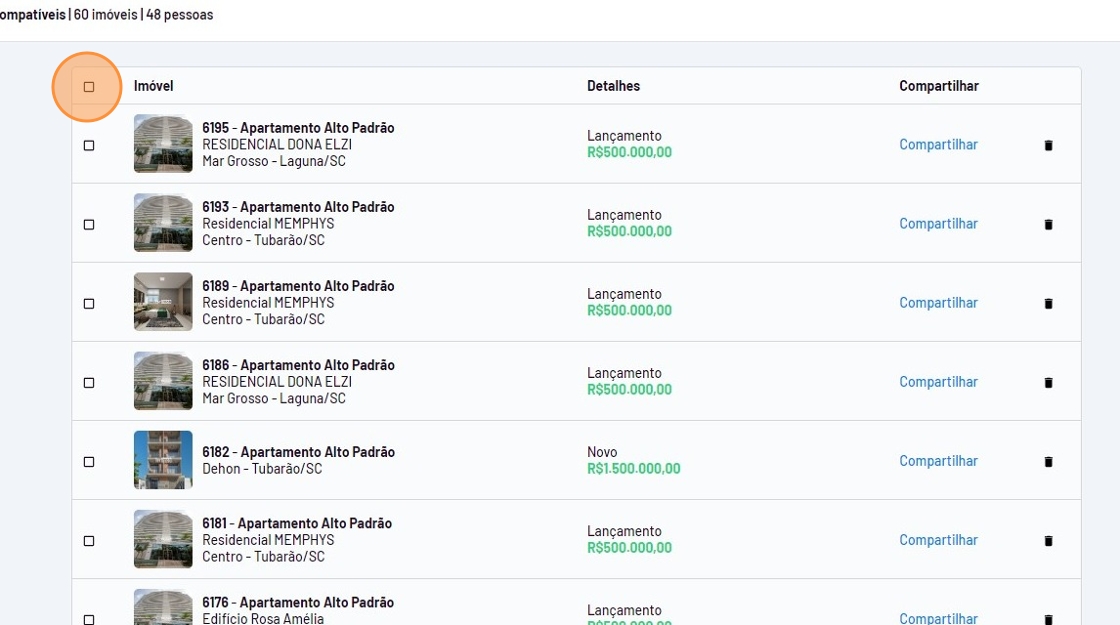Screen dimensions: 1120x625
Task: Click Compartilhar for property 6186
Action: [938, 382]
